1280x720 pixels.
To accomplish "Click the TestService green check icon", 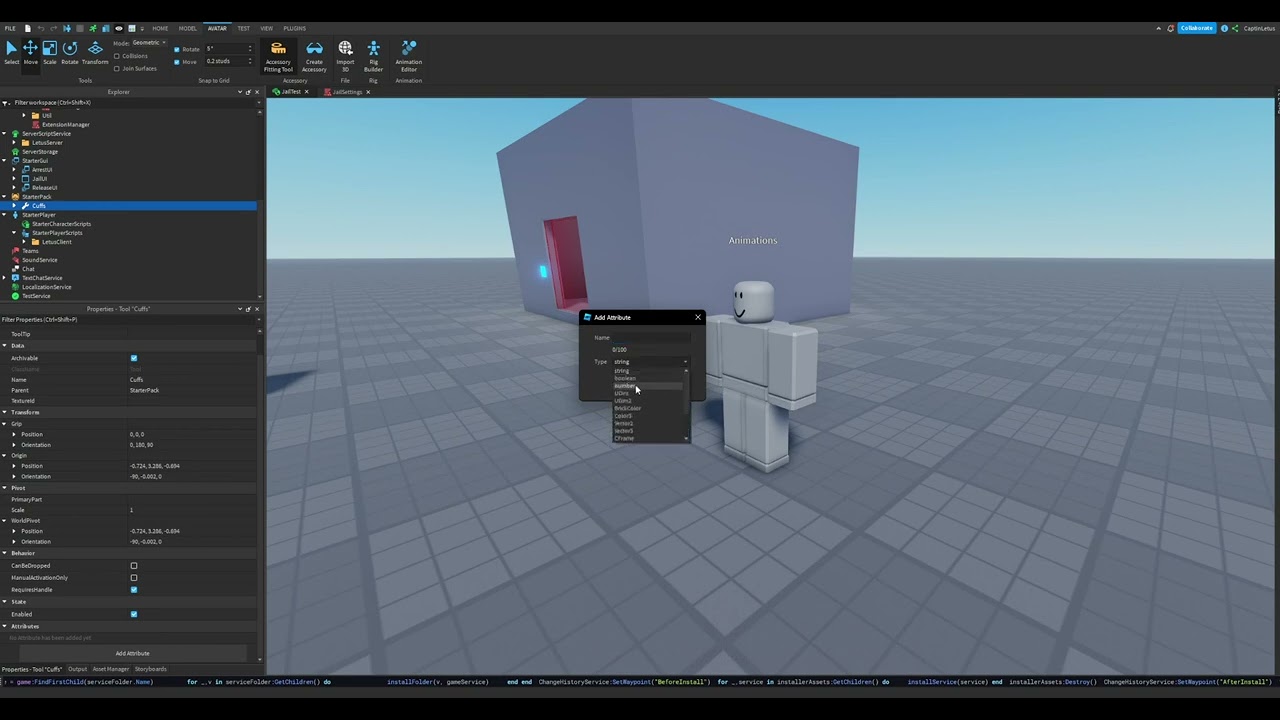I will 14,296.
